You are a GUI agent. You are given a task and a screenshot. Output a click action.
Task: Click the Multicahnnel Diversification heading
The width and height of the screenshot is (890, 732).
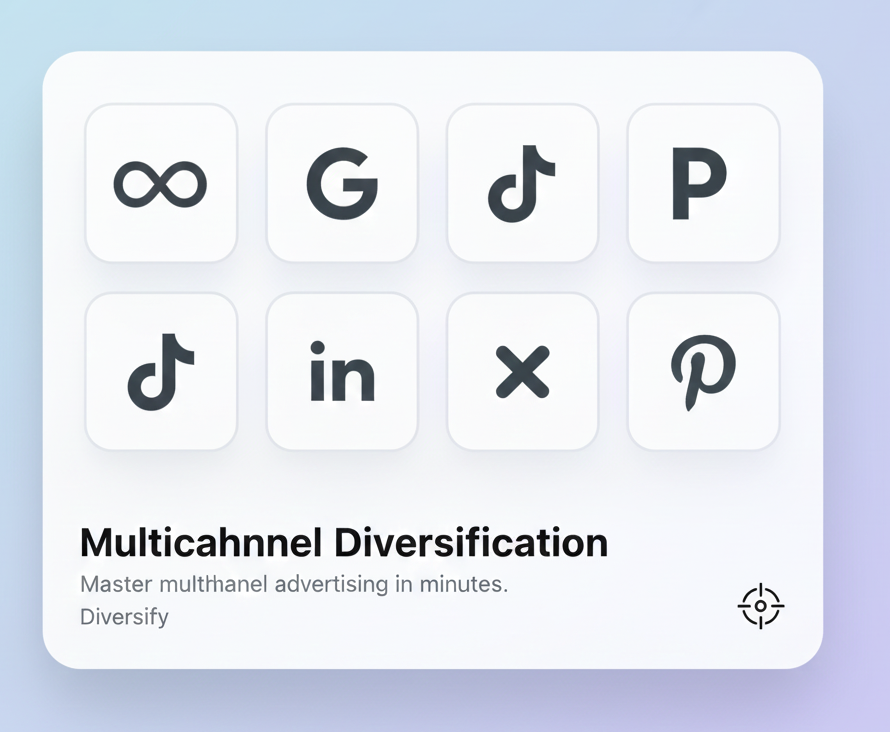[343, 543]
